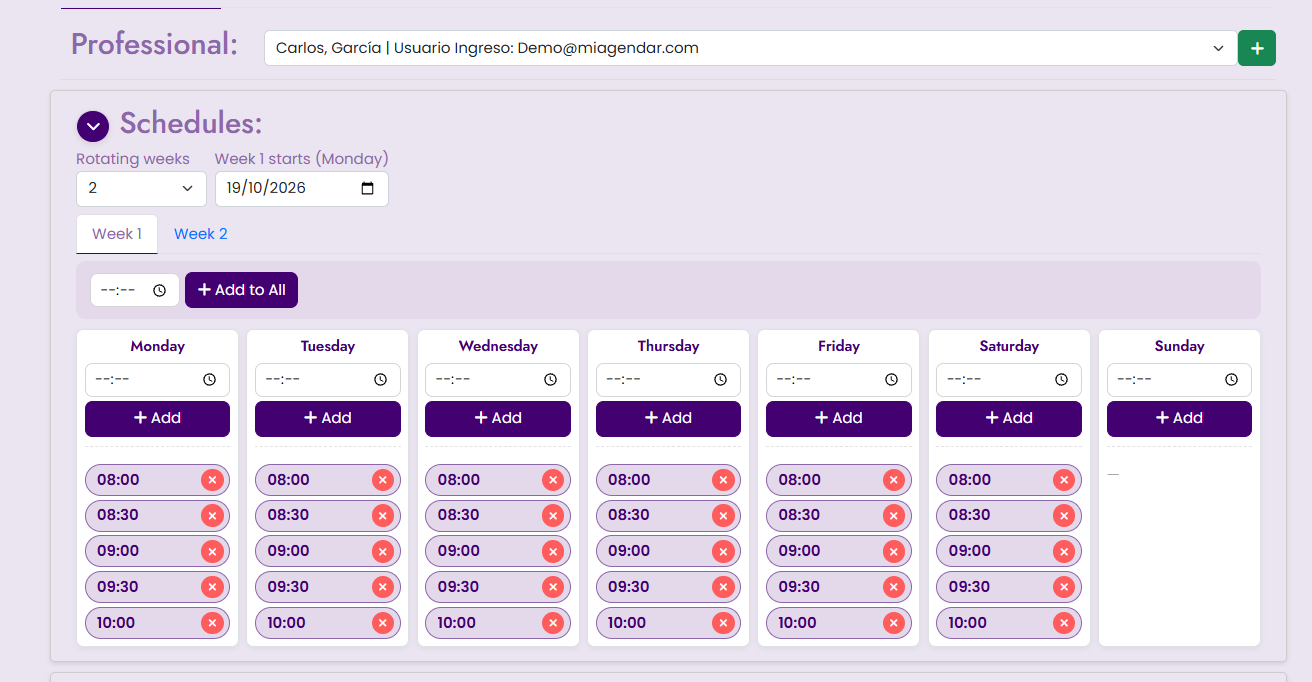This screenshot has height=682, width=1312.
Task: Remove Monday 08:30 time slot
Action: coord(211,515)
